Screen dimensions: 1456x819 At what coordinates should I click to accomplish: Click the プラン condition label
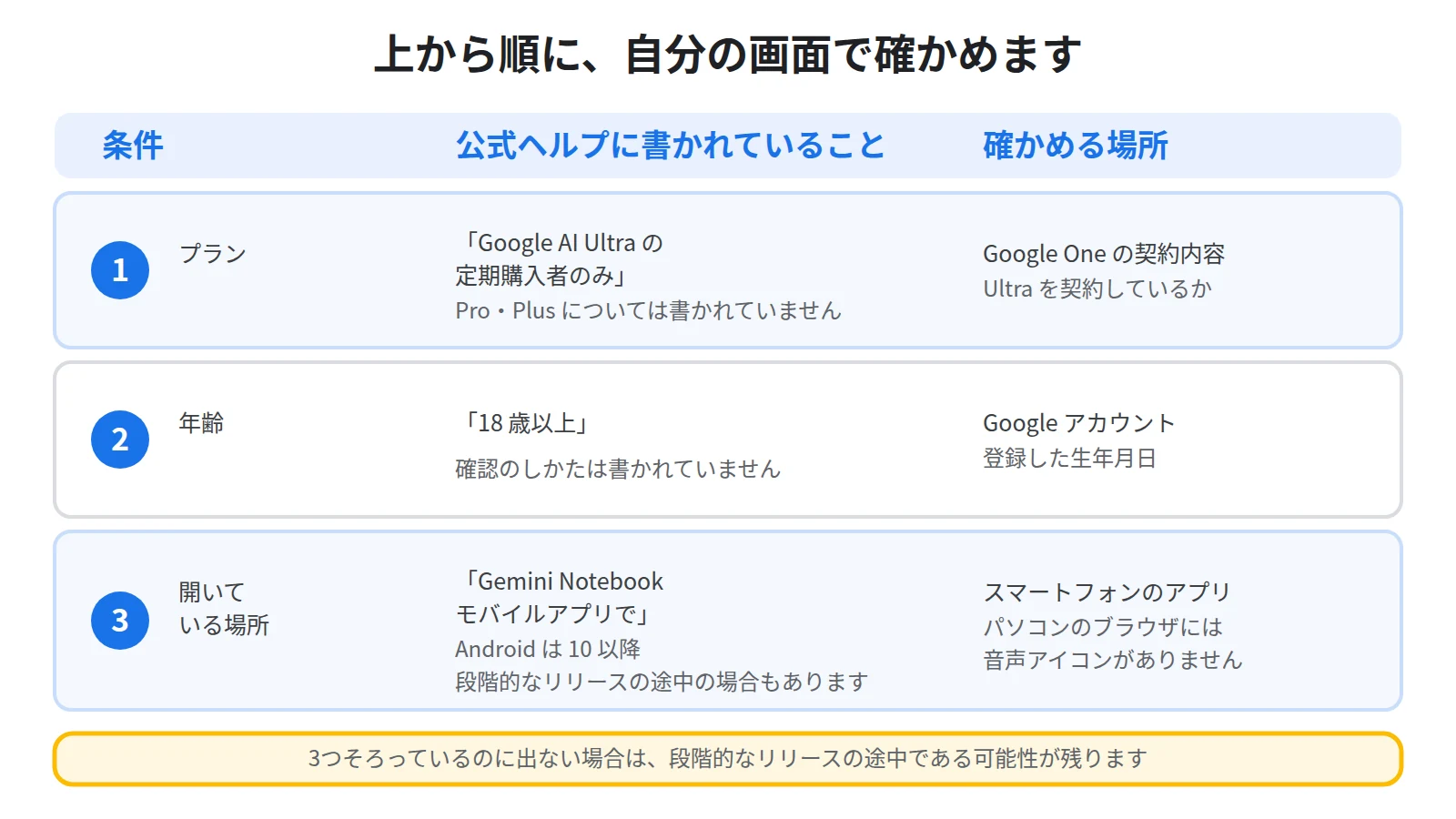coord(213,254)
